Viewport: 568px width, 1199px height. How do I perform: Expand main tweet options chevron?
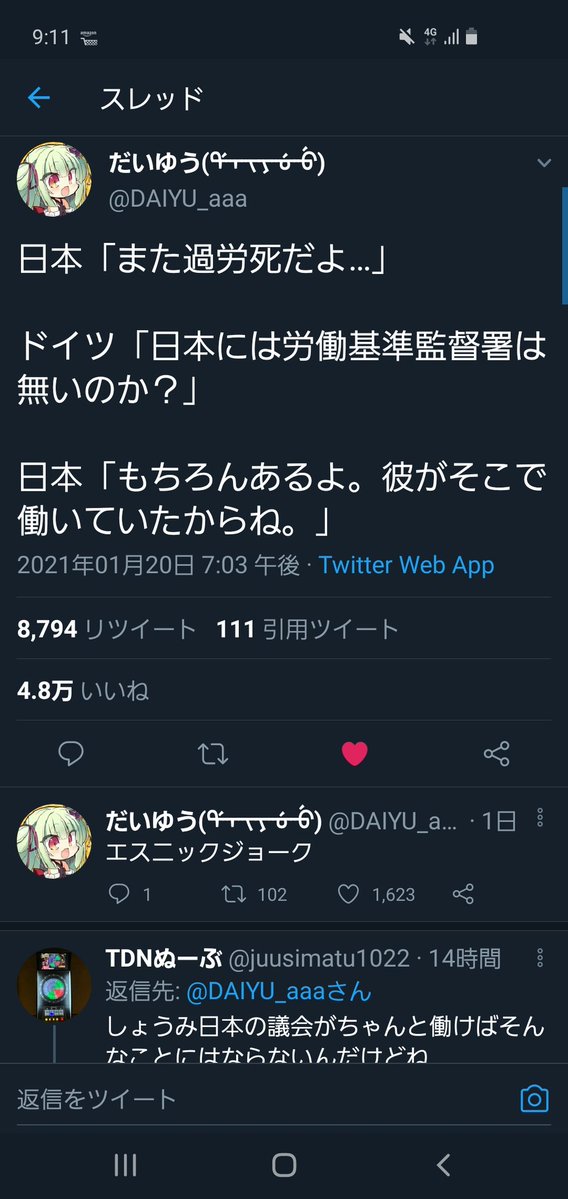tap(544, 163)
